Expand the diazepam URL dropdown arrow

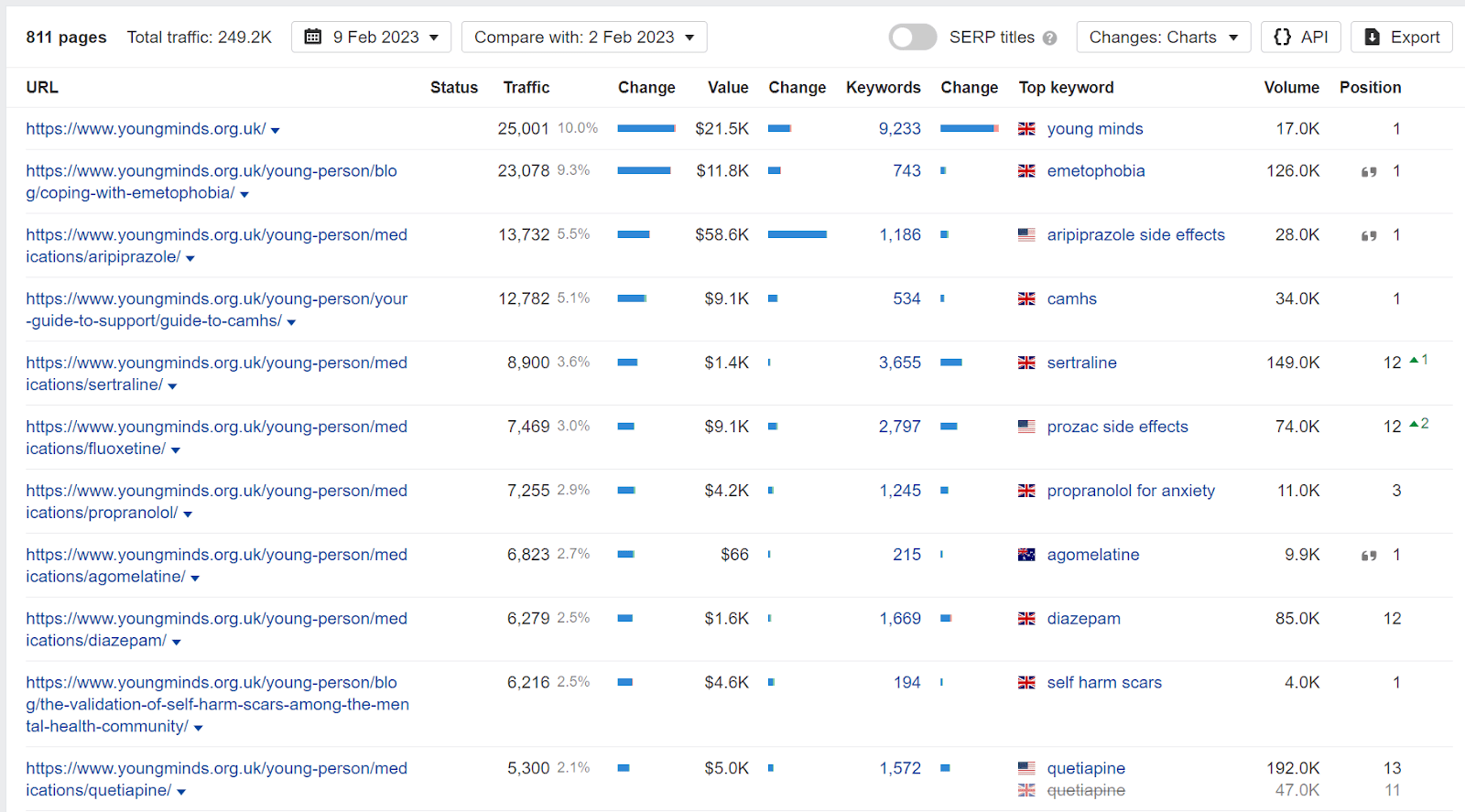pyautogui.click(x=177, y=643)
